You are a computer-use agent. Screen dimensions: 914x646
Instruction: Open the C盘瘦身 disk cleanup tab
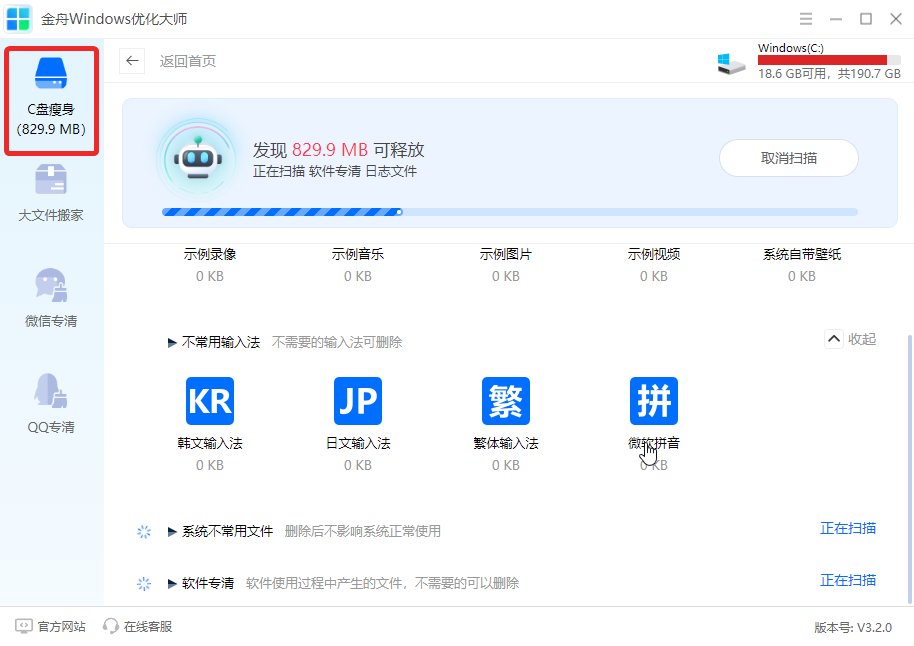(x=51, y=100)
